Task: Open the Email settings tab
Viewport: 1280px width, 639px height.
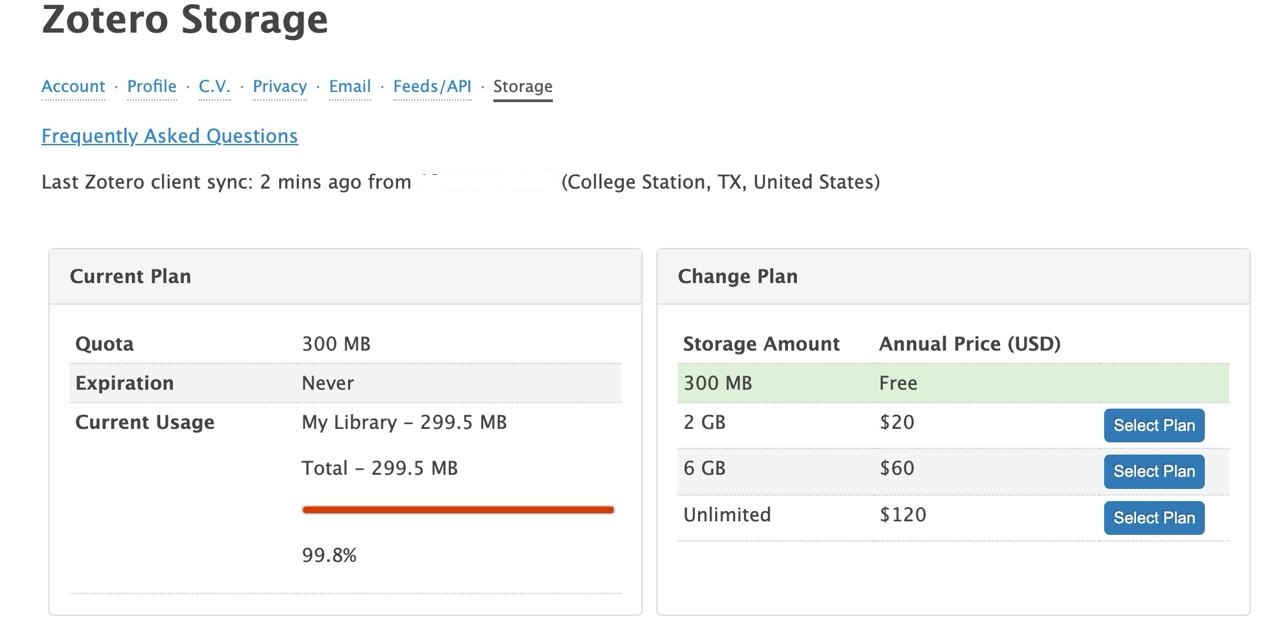Action: coord(350,86)
